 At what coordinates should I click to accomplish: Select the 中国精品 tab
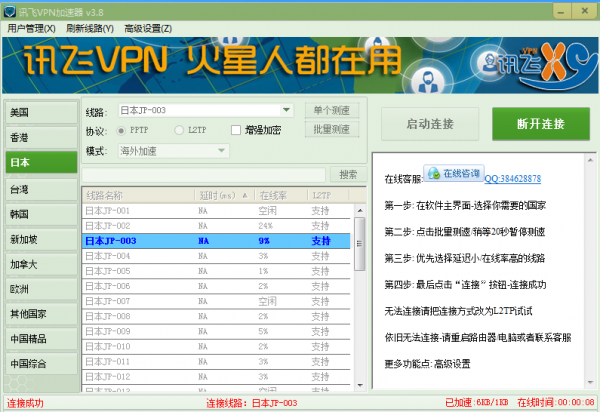41,339
